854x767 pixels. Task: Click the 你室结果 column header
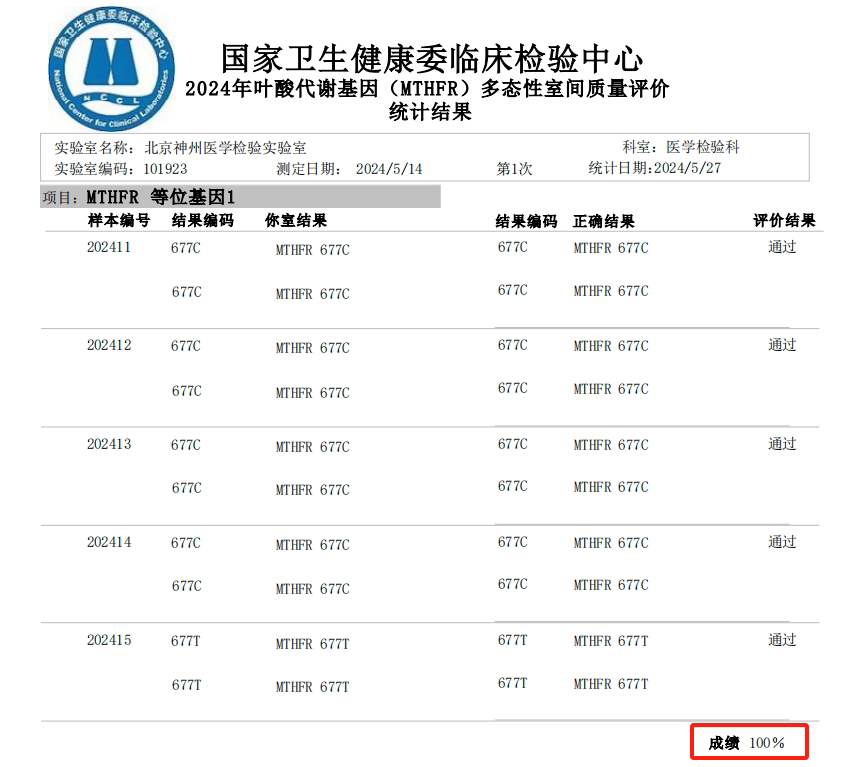tap(296, 221)
